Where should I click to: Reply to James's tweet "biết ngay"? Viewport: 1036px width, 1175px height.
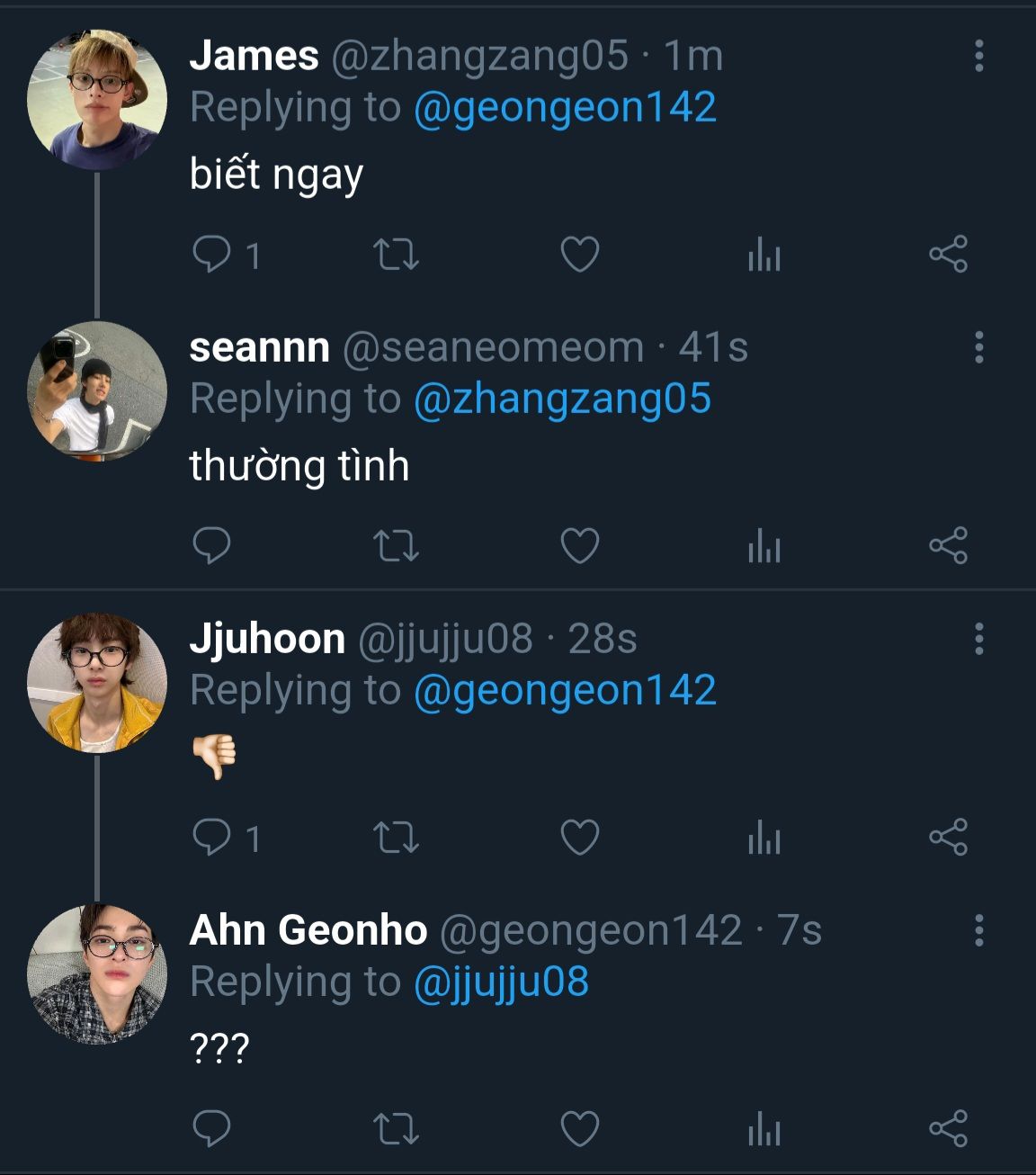[x=212, y=255]
